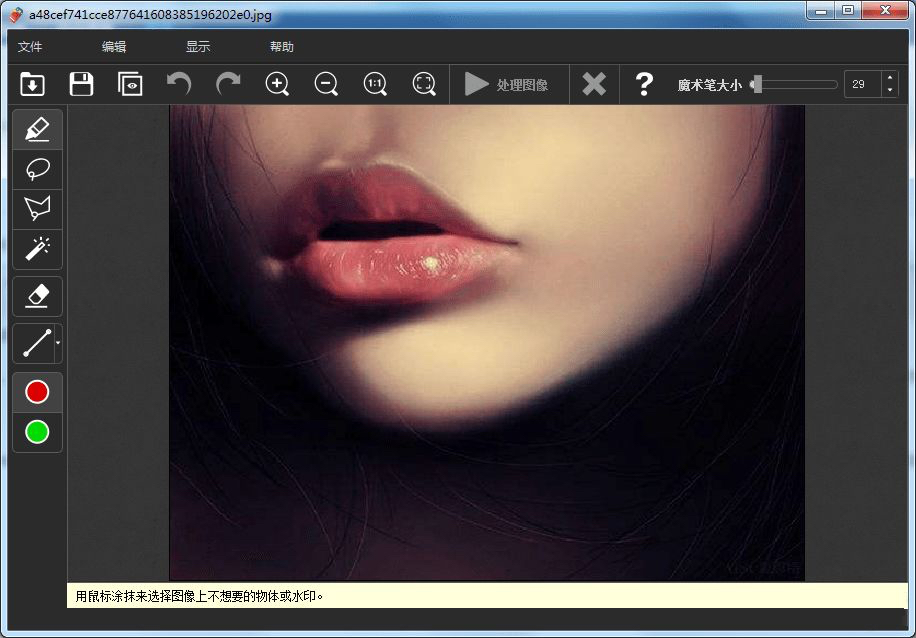
Task: Zoom out of the image
Action: pyautogui.click(x=326, y=84)
